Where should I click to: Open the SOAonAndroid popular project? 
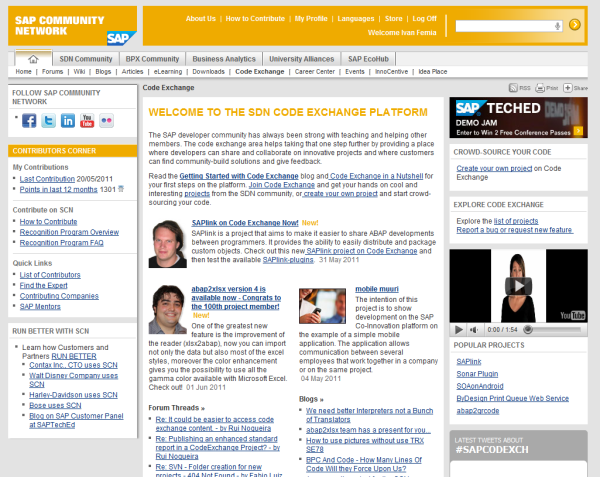(x=480, y=386)
